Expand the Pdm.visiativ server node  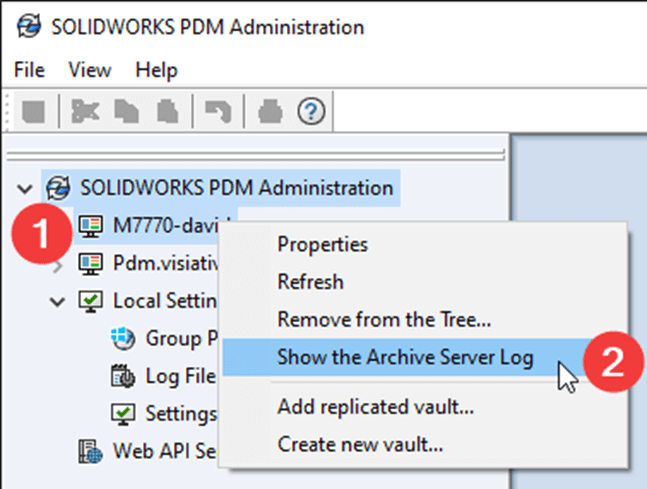(x=58, y=266)
